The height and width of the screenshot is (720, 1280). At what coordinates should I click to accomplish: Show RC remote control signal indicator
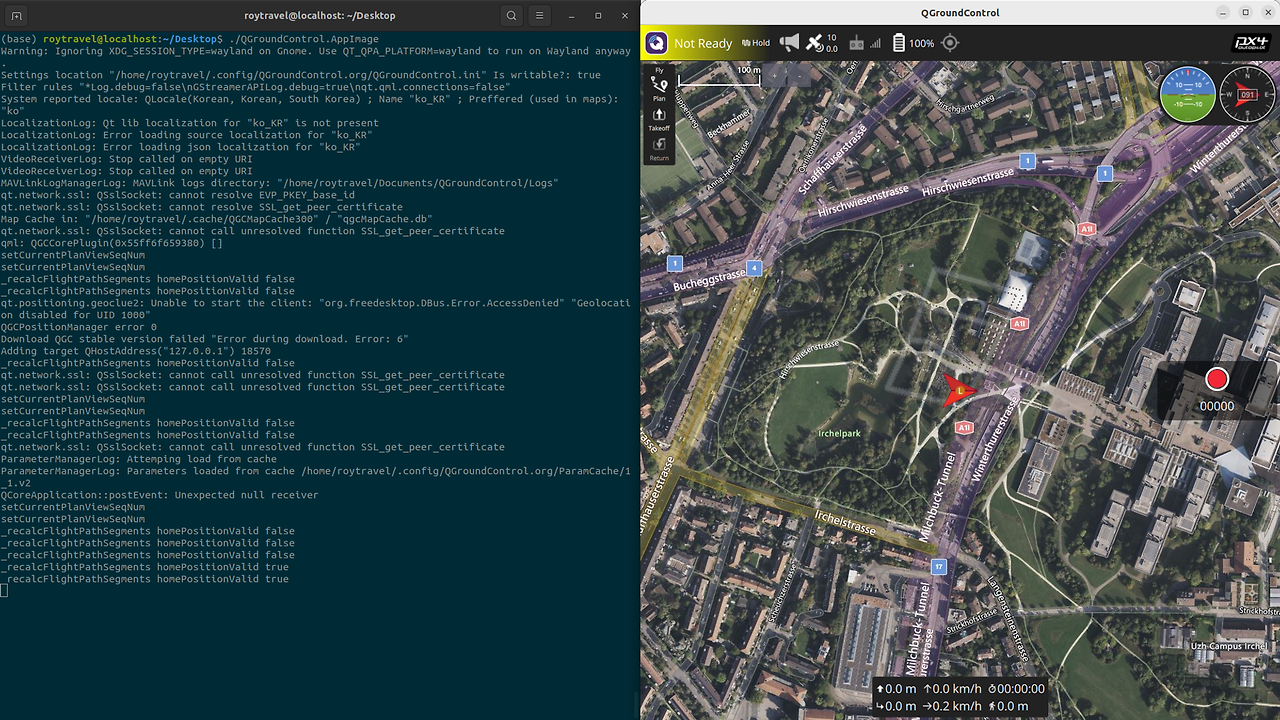click(856, 43)
